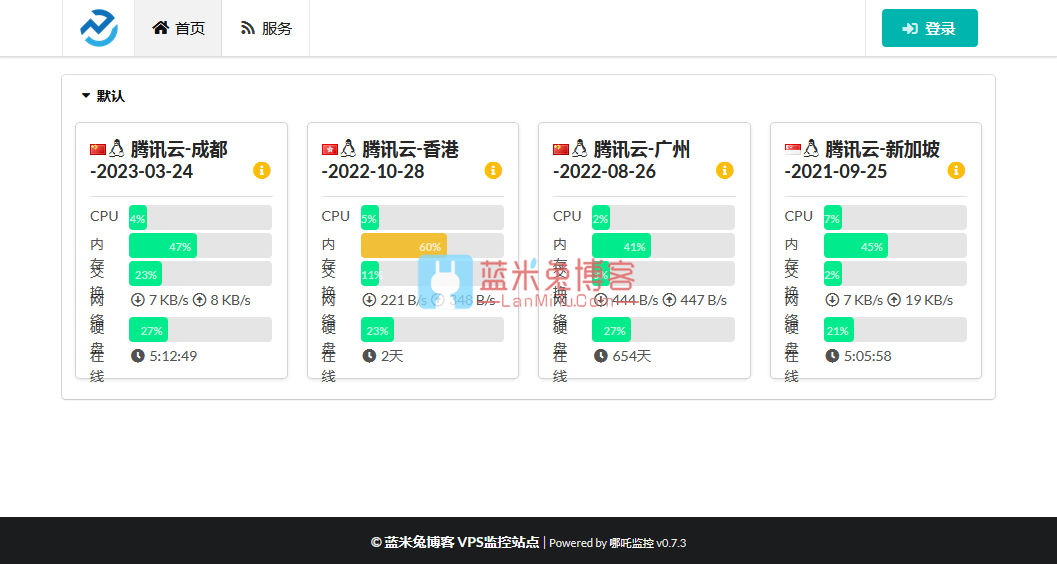Click 腾讯云-成都 -2023-03-24 title
Screen dimensions: 1057x564
159,160
